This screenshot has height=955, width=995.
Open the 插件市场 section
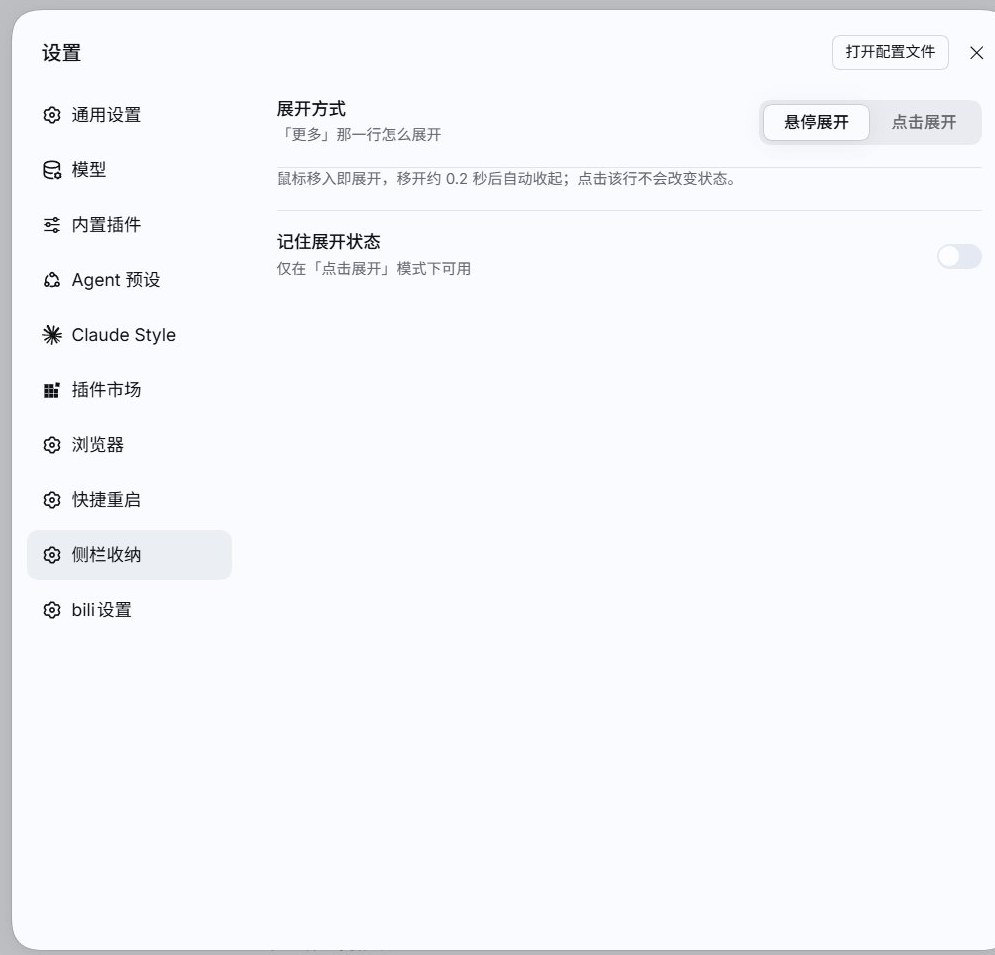[x=129, y=390]
